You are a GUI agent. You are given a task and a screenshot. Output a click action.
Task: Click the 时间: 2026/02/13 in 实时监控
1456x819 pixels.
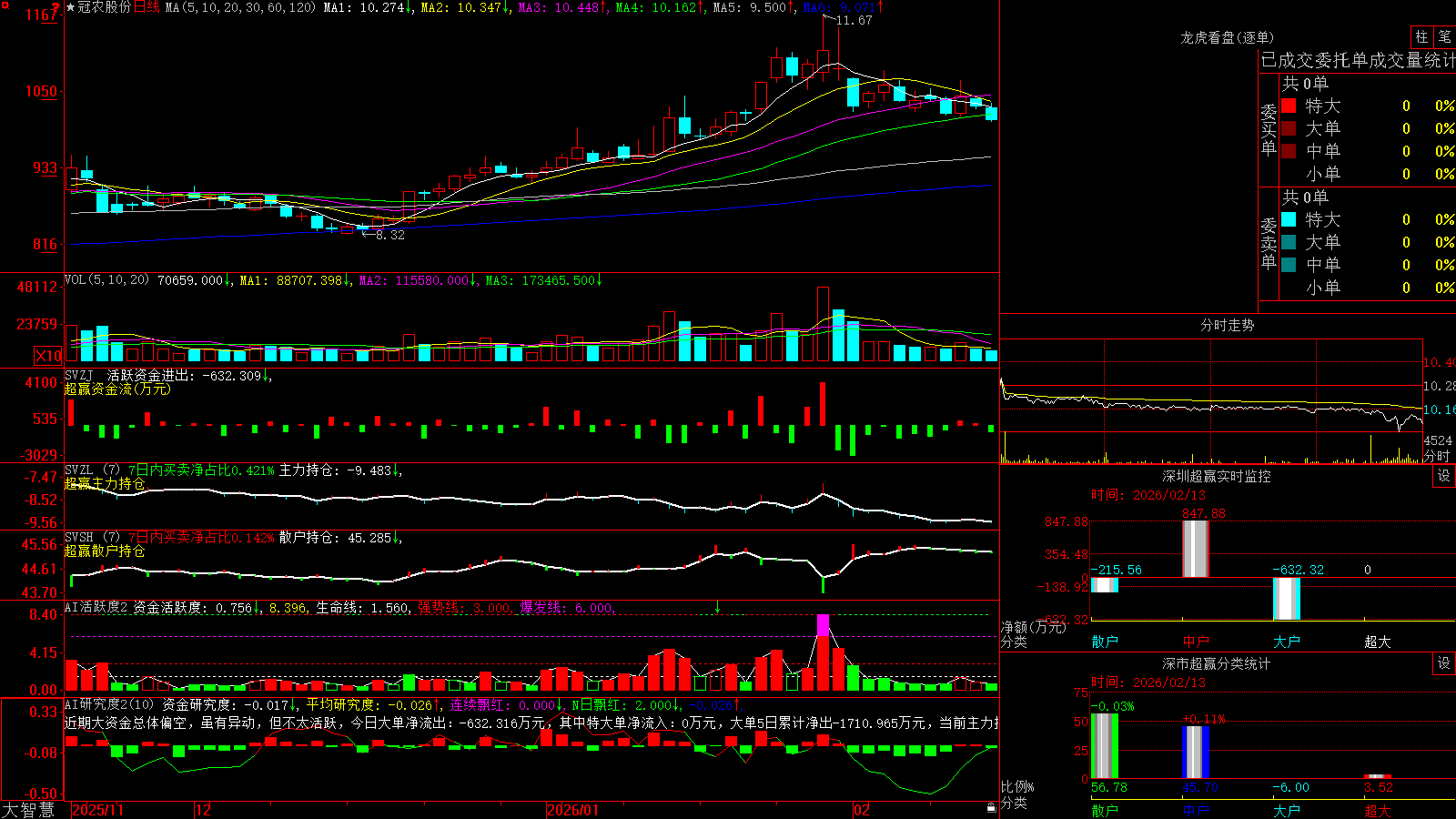coord(1148,495)
